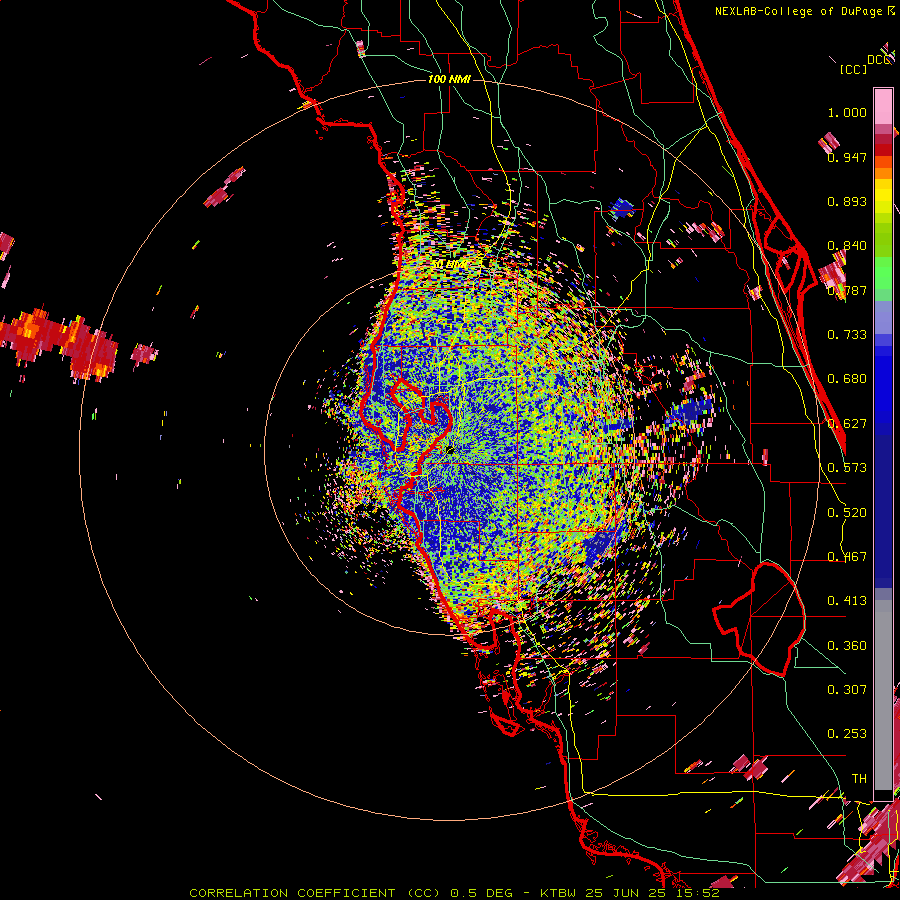Click the 0.733 scale value

tap(847, 335)
